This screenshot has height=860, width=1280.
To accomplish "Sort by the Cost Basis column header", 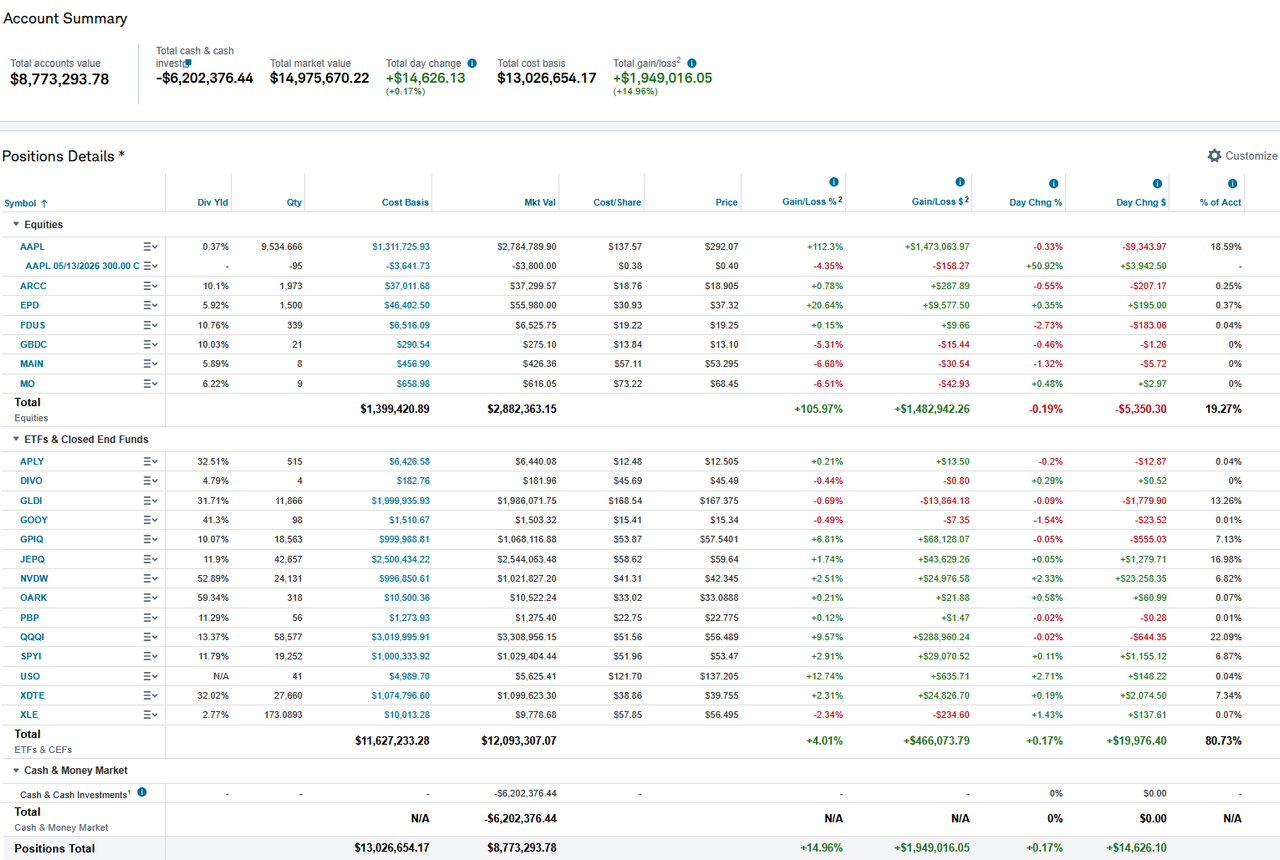I will [x=406, y=202].
